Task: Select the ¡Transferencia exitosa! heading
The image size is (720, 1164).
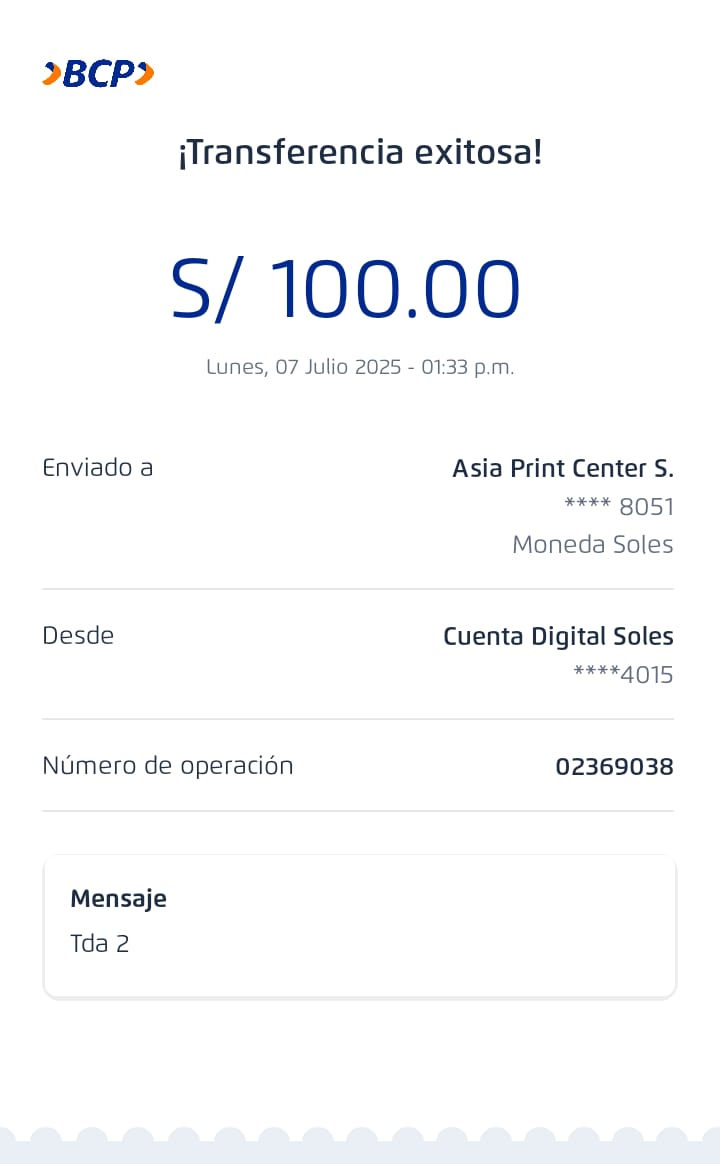Action: point(360,153)
